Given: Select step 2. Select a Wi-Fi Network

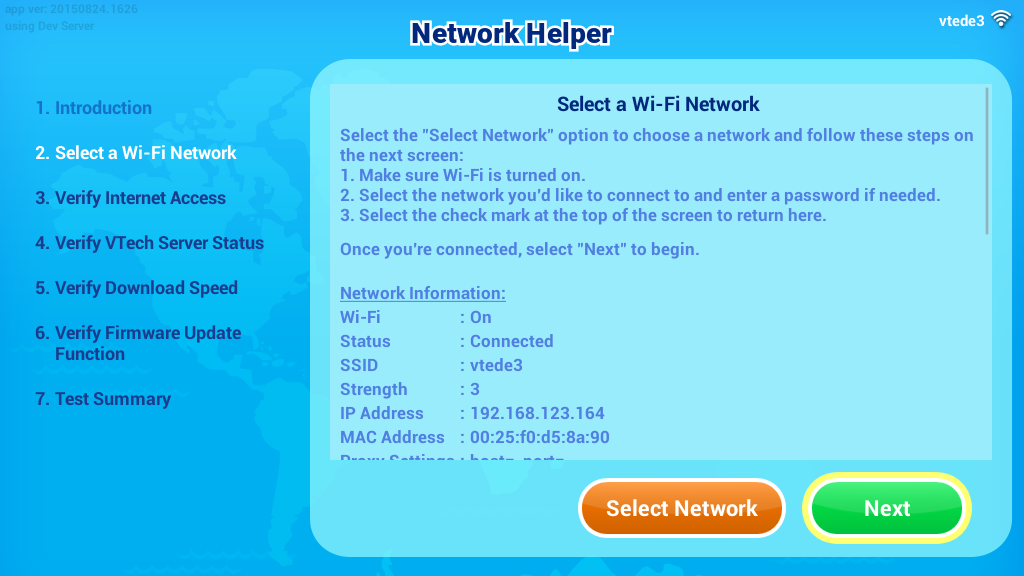Looking at the screenshot, I should (136, 153).
